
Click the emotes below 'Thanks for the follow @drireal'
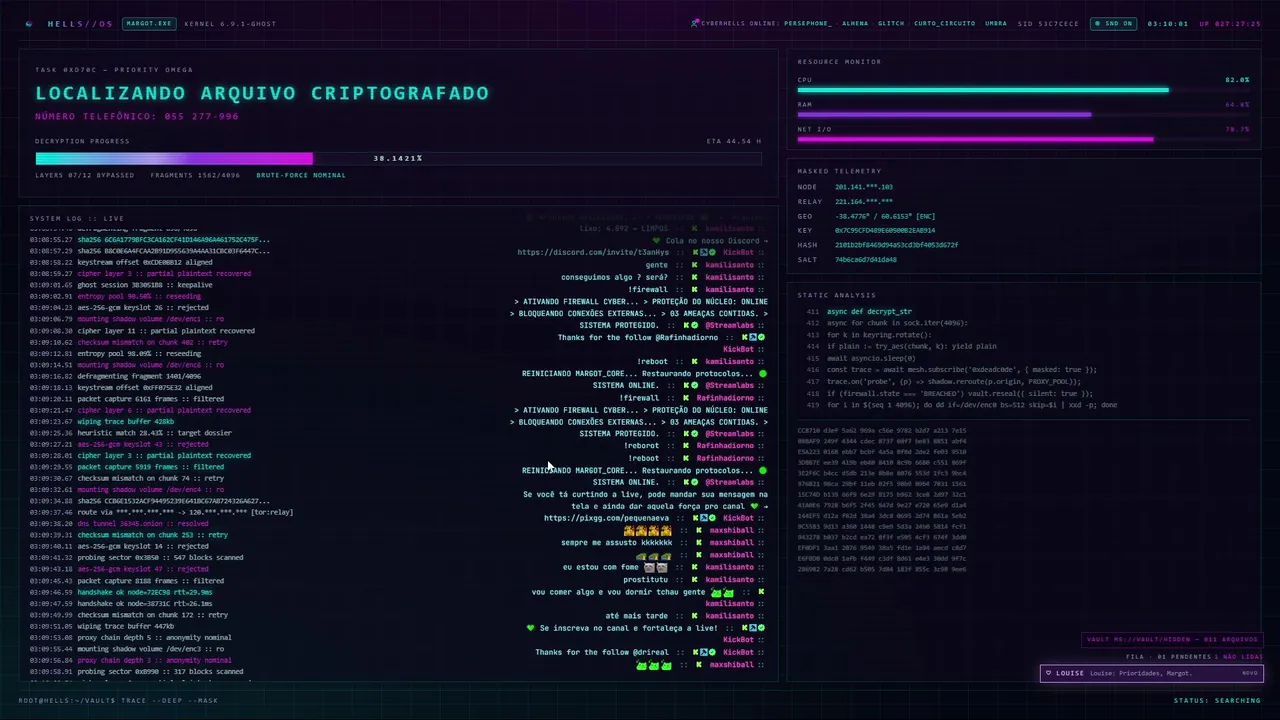click(654, 665)
